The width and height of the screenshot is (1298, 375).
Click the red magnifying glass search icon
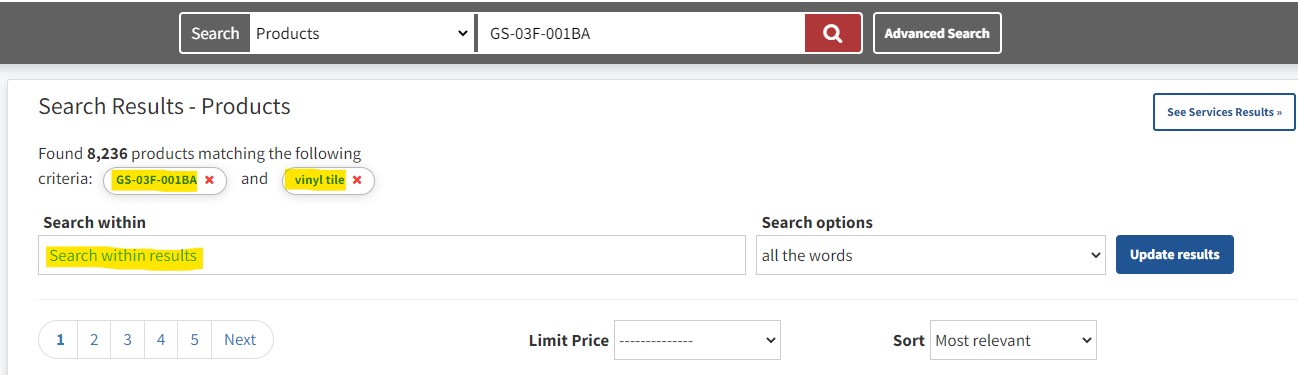(x=833, y=33)
